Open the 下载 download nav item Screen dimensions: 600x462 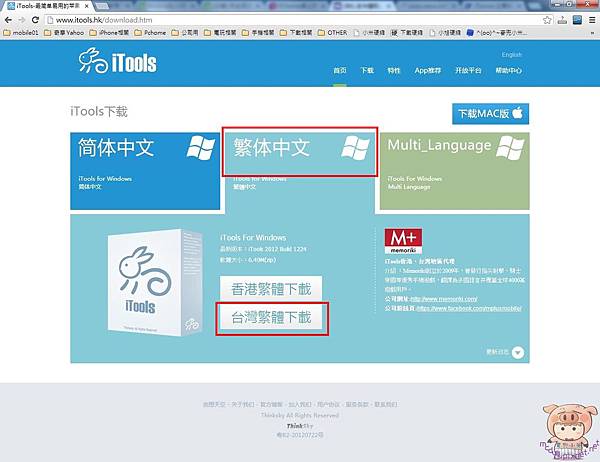pos(367,70)
